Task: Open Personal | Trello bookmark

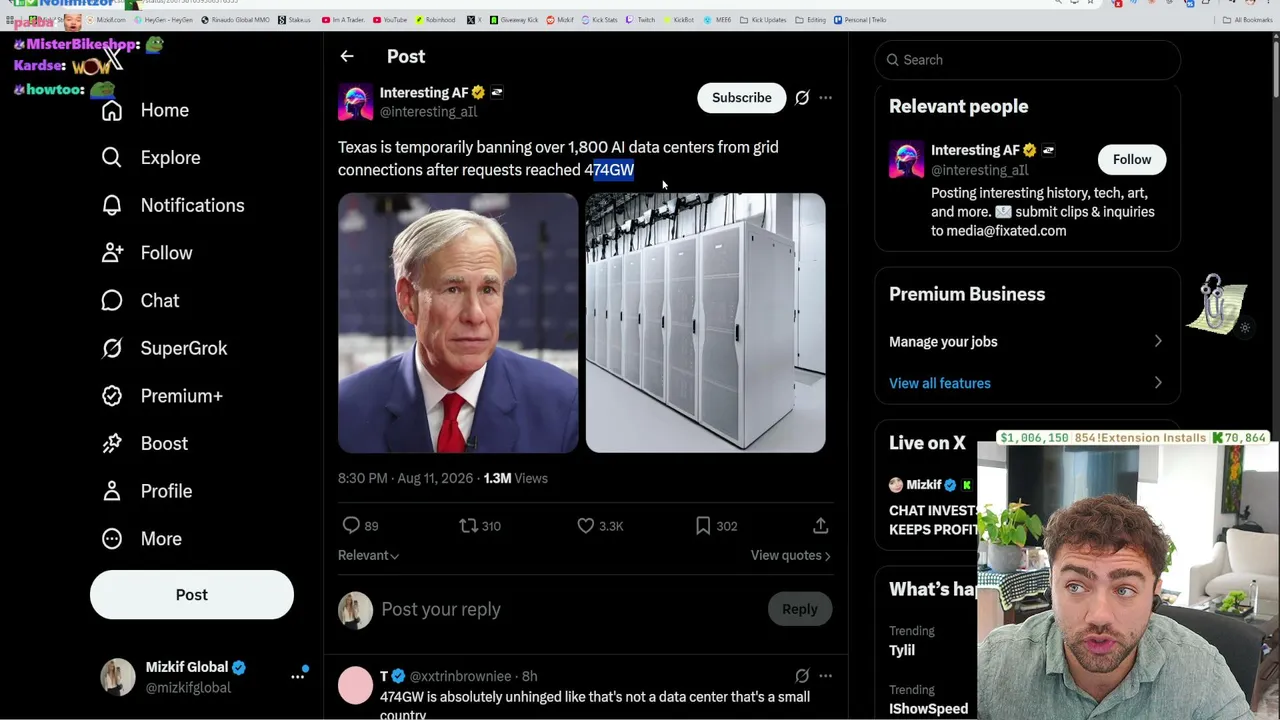Action: click(x=861, y=20)
